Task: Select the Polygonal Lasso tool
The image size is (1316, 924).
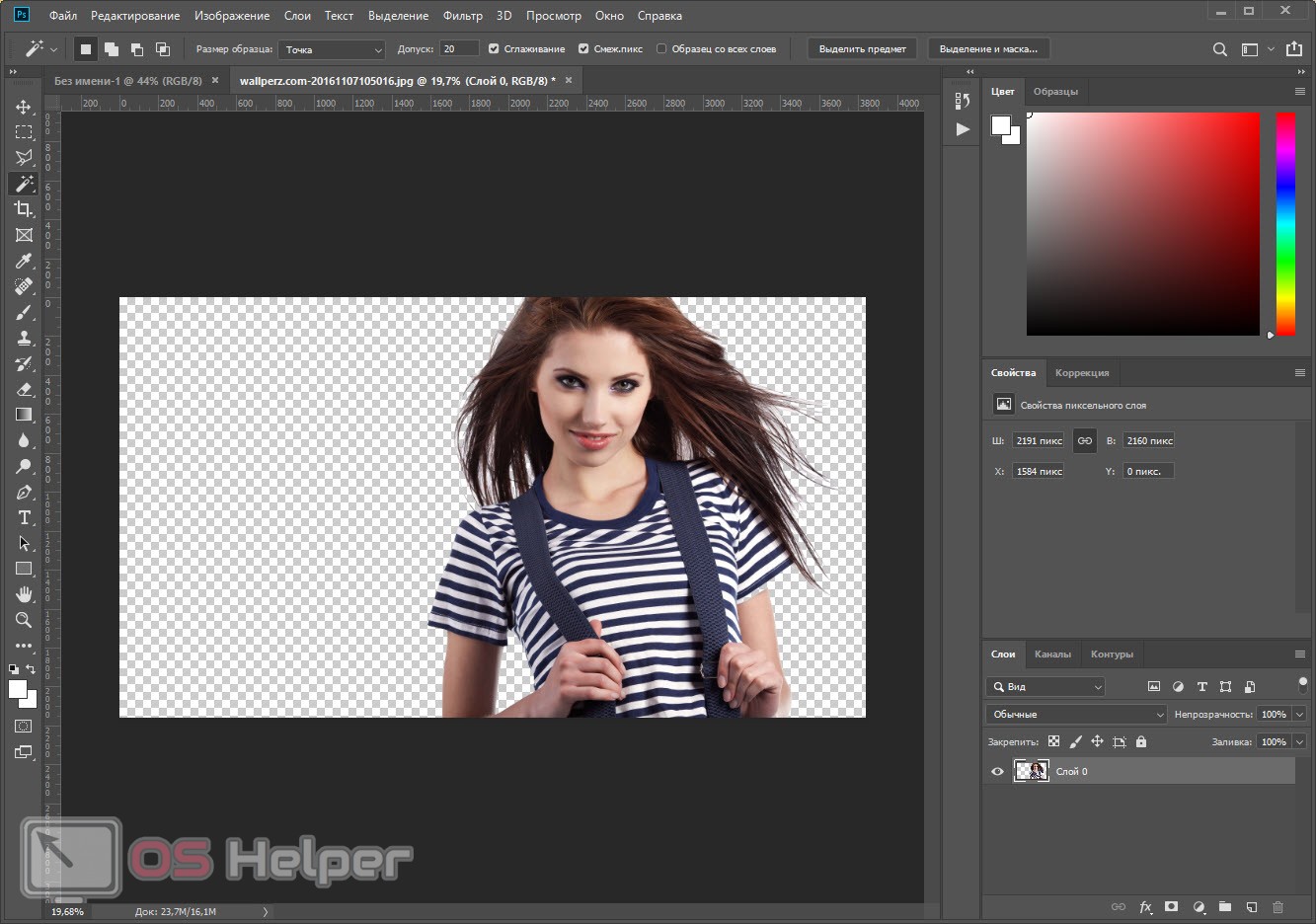Action: click(x=24, y=158)
